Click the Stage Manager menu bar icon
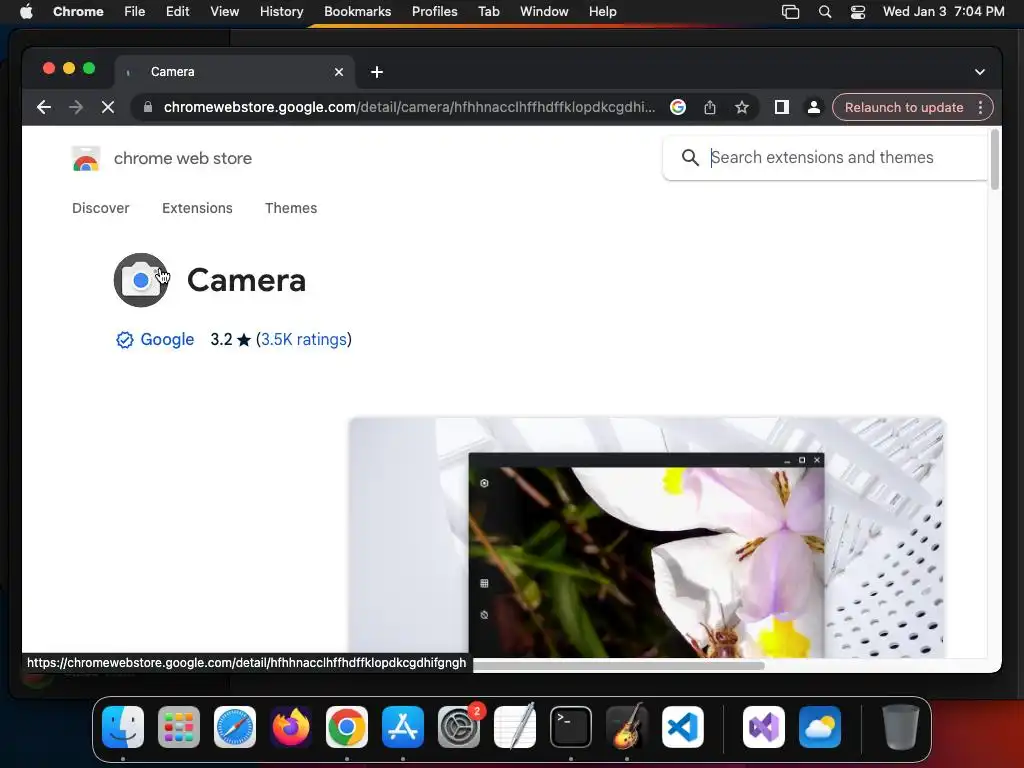 pos(790,12)
